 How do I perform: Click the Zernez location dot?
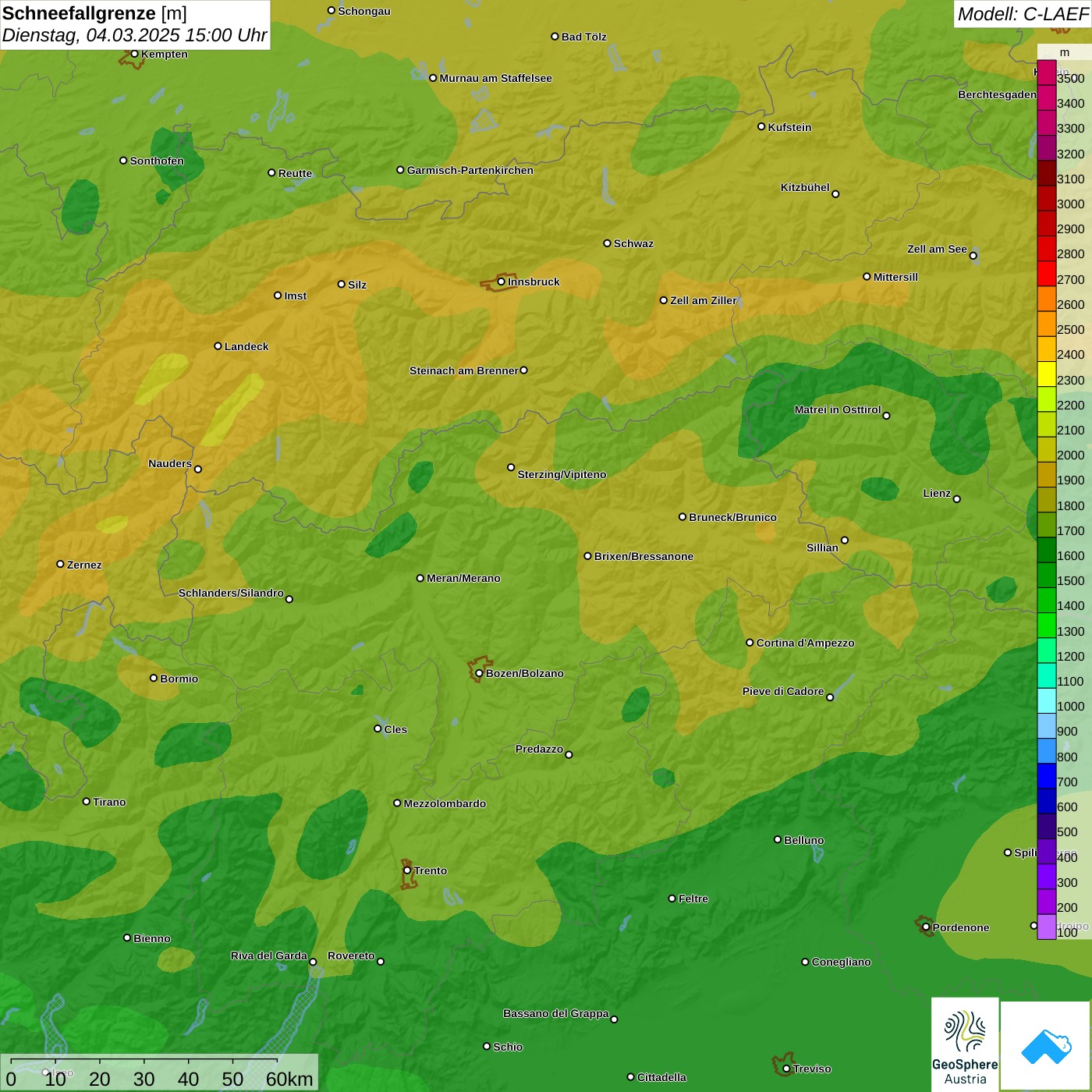(60, 564)
